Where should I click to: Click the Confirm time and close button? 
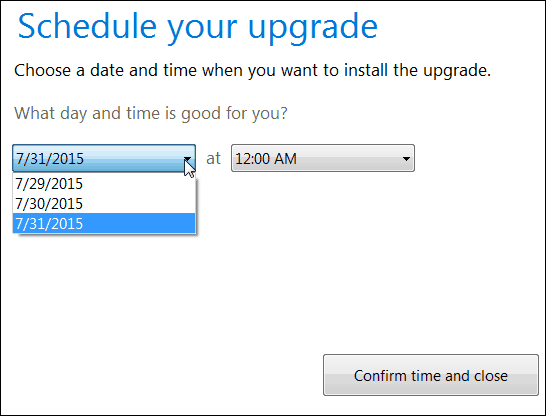431,375
